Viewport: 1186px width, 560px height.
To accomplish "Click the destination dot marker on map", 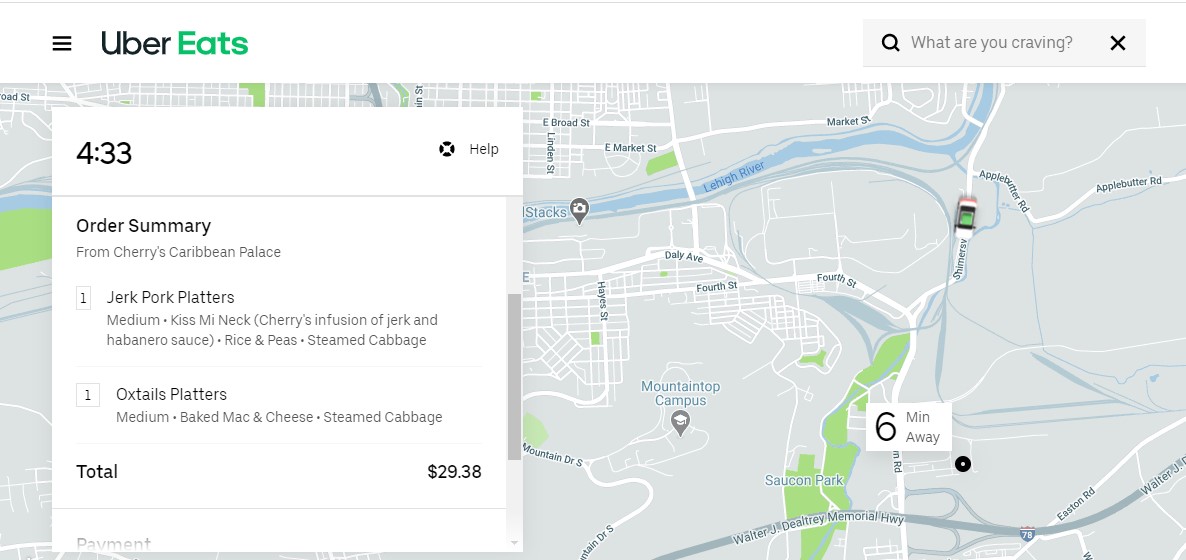I will 963,464.
